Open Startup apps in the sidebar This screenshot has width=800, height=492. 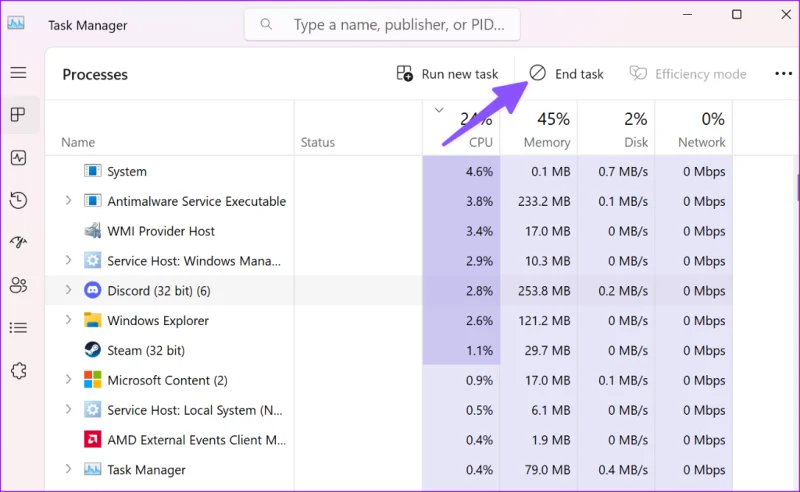(x=18, y=242)
